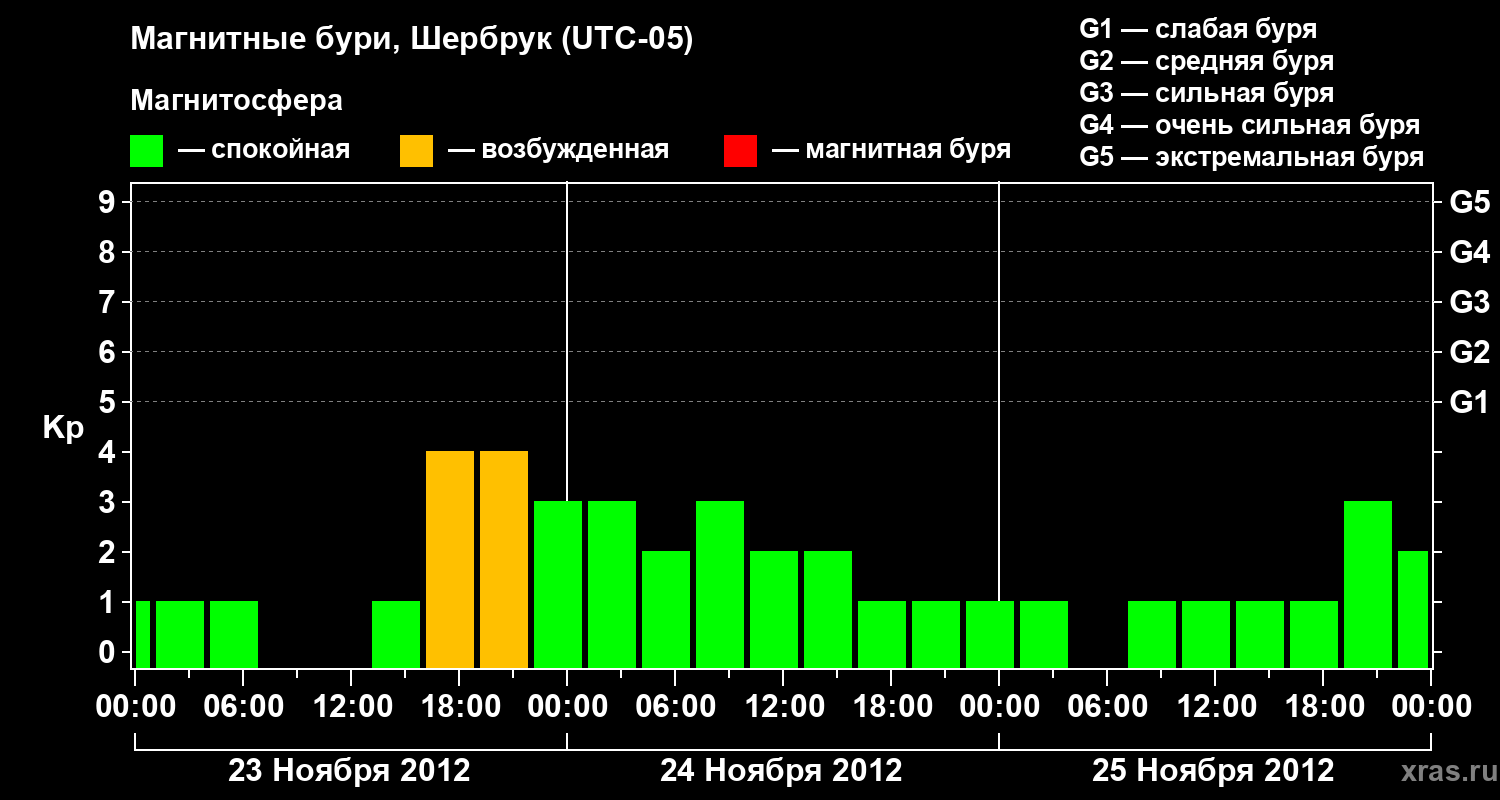The image size is (1500, 800).
Task: Click orange Kp 4 bar ending near 18:00
Action: [450, 559]
